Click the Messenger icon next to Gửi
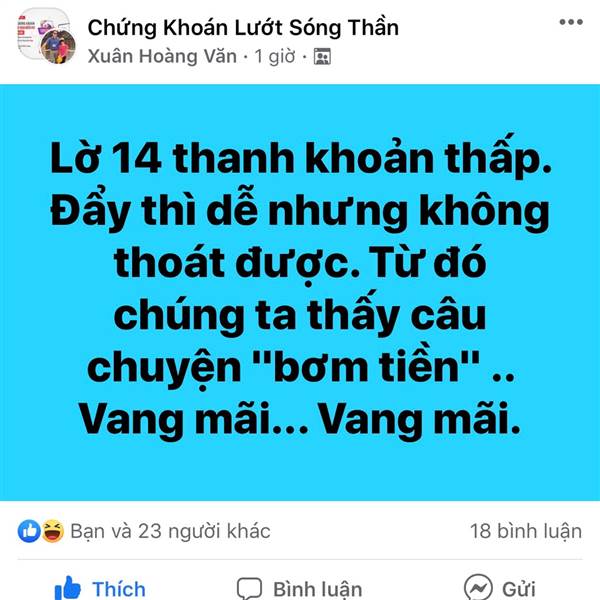Screen dimensions: 600x600 pos(478,588)
